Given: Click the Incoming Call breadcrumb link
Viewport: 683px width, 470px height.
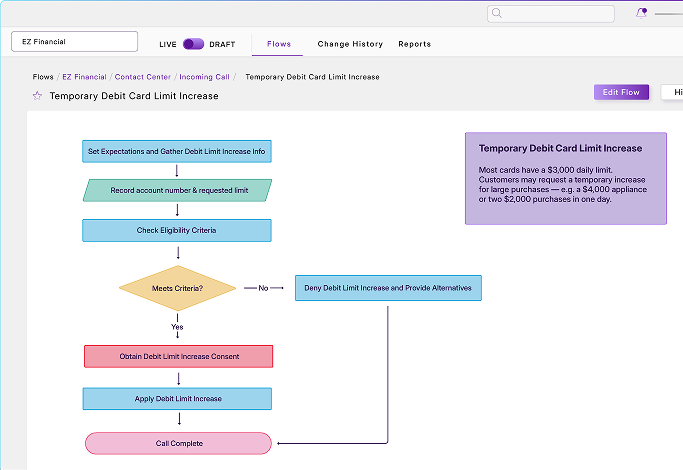Looking at the screenshot, I should coord(204,77).
